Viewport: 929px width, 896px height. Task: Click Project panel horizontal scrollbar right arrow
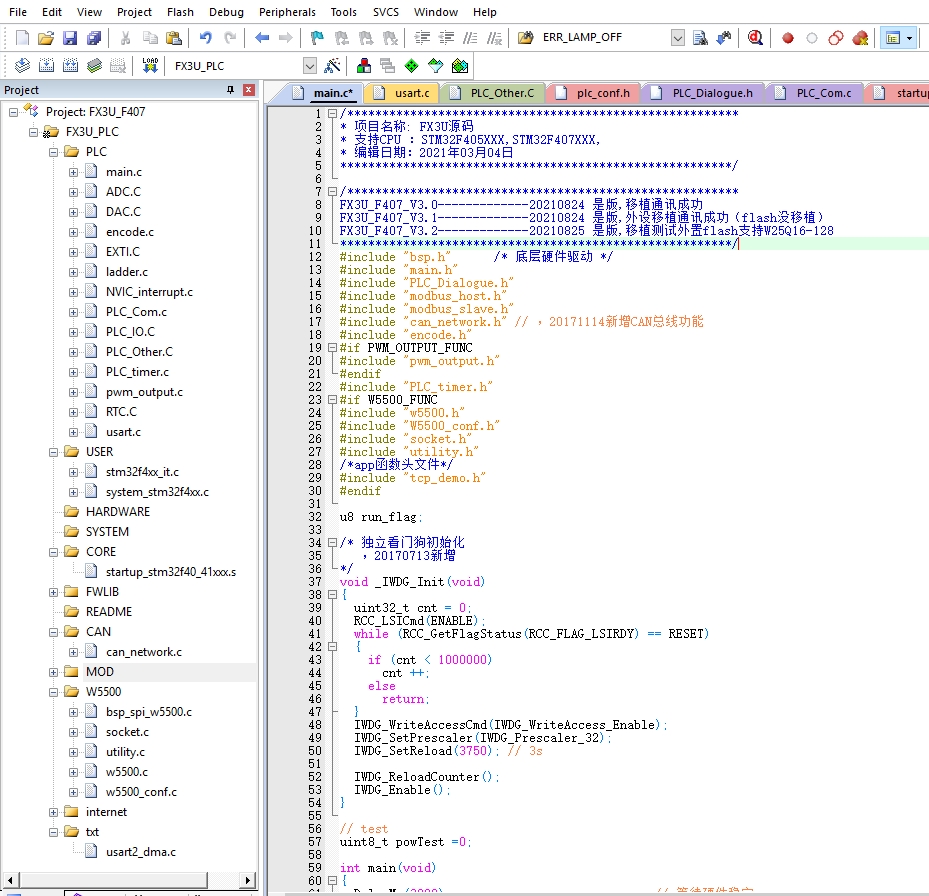pyautogui.click(x=248, y=880)
